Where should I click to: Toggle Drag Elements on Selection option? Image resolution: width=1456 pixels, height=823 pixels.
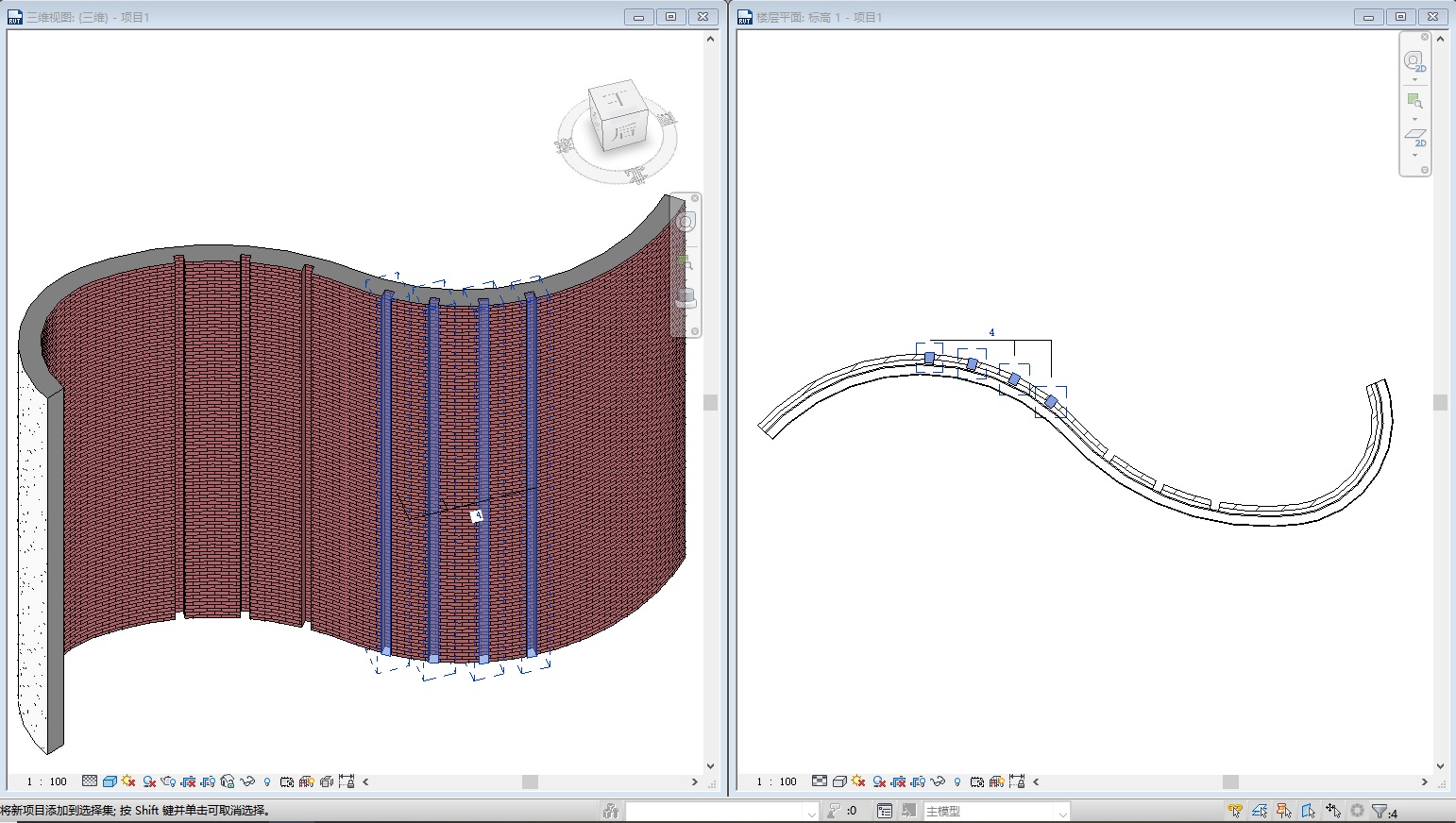1333,811
